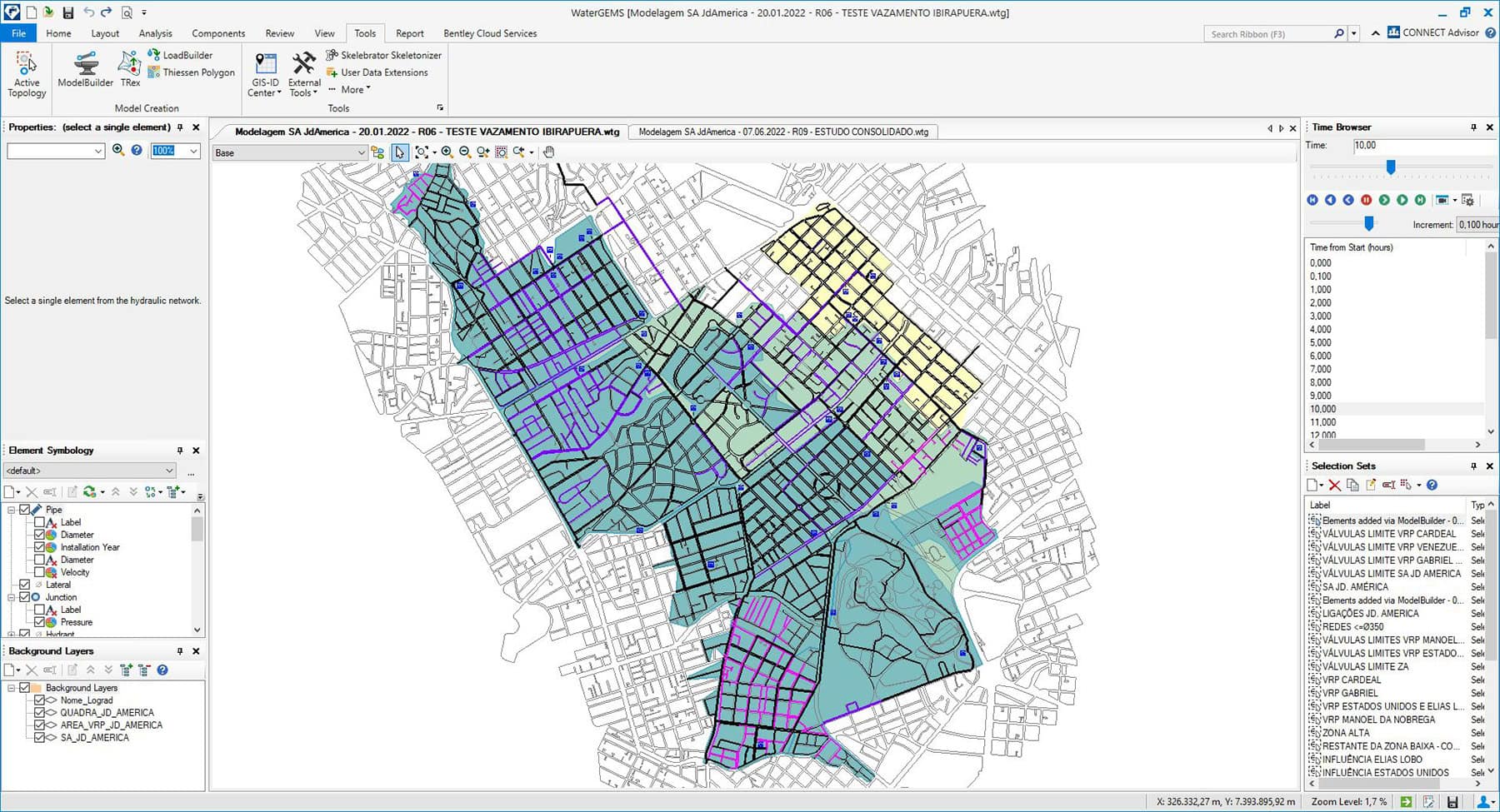Jump to the last time step
The width and height of the screenshot is (1500, 812).
pos(1420,200)
